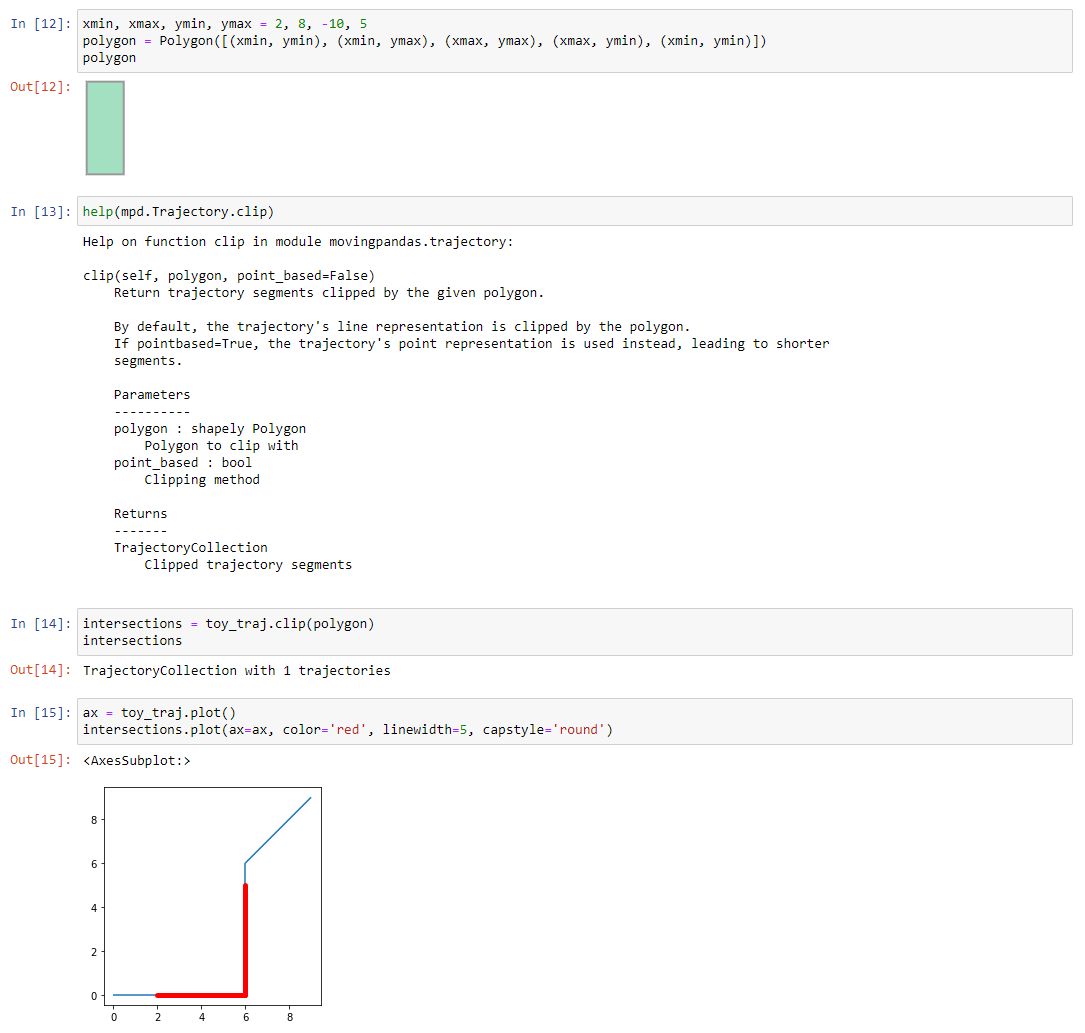
Task: Click 'By default, the trajectory's line representation' sentence
Action: point(402,327)
